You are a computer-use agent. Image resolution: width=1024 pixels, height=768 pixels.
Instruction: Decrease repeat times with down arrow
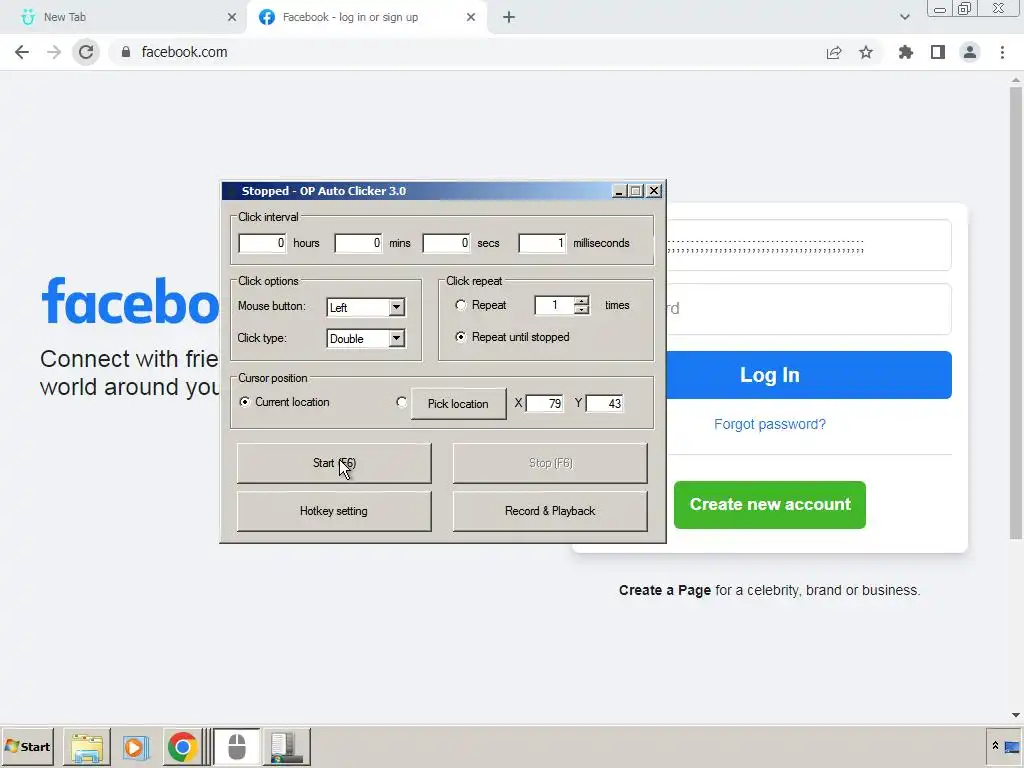pyautogui.click(x=581, y=310)
